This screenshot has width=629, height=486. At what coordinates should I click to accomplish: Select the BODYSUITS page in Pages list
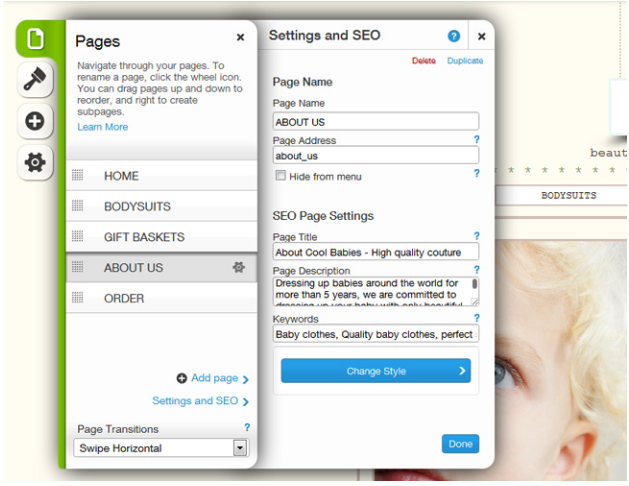(x=161, y=206)
